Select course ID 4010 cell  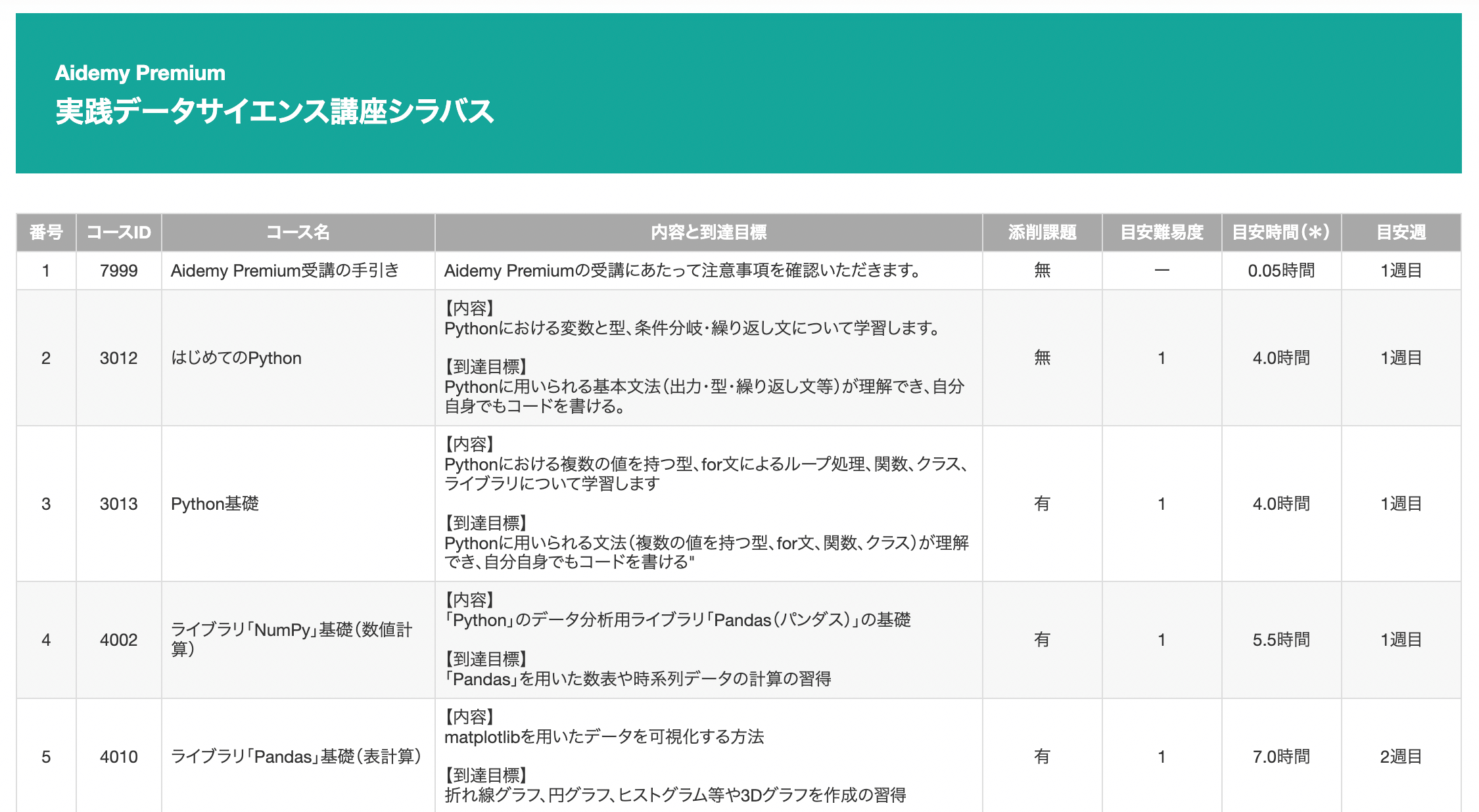[119, 757]
